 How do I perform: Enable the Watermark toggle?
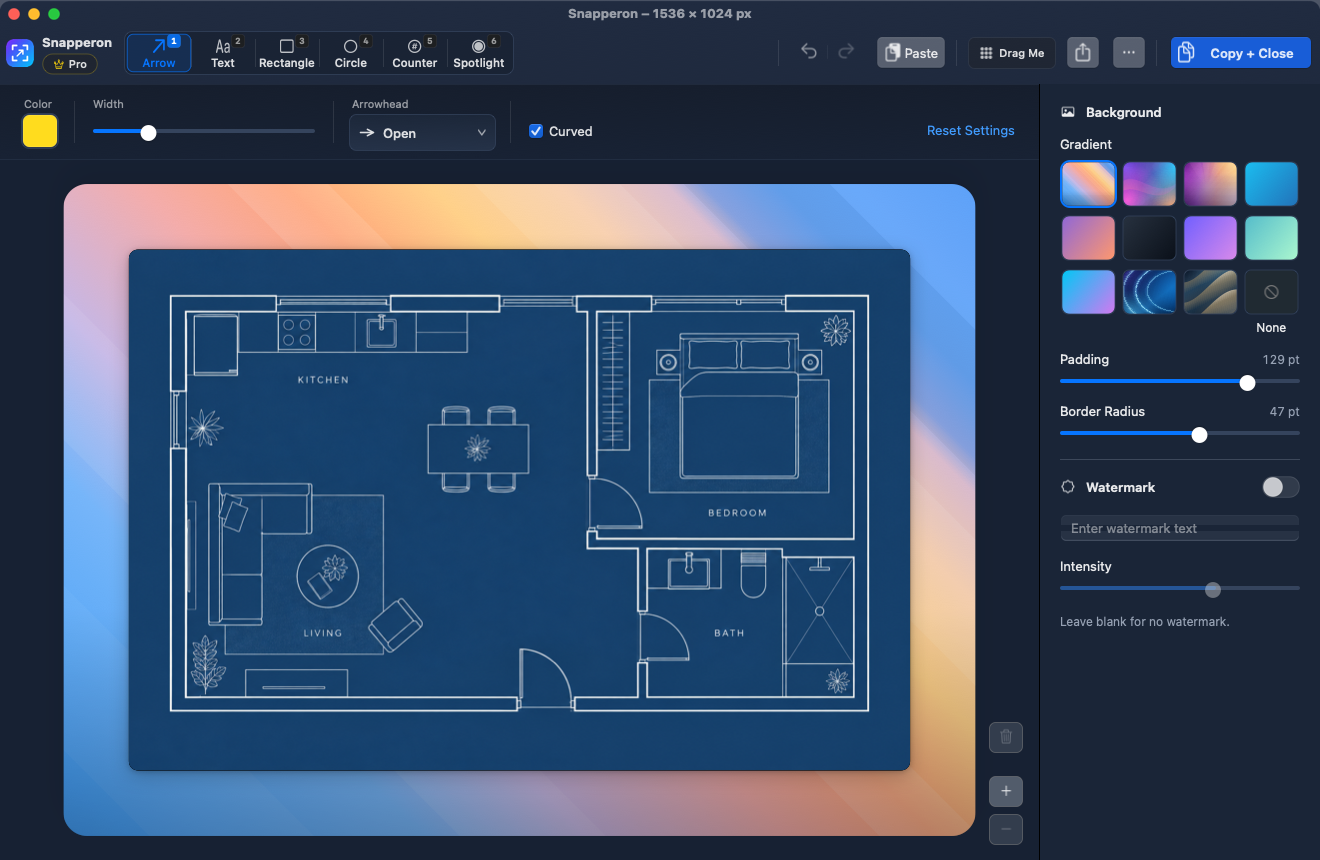tap(1280, 487)
